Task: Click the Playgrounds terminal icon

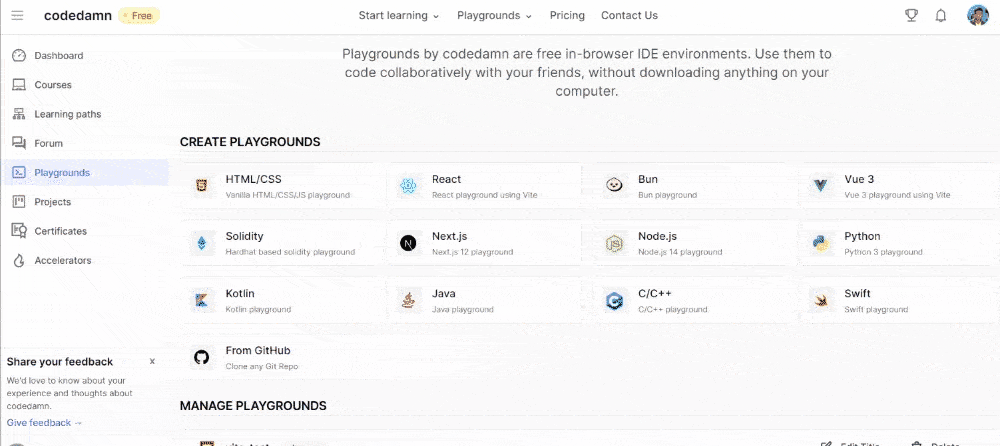Action: pos(18,173)
